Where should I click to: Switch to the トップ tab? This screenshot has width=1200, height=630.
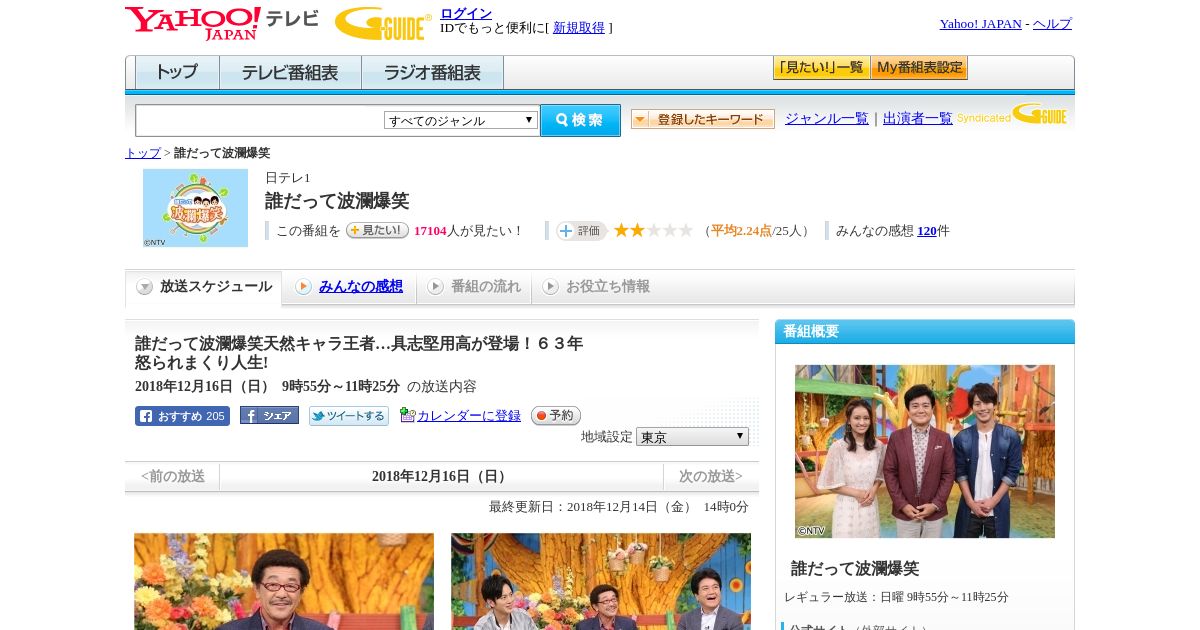click(177, 73)
